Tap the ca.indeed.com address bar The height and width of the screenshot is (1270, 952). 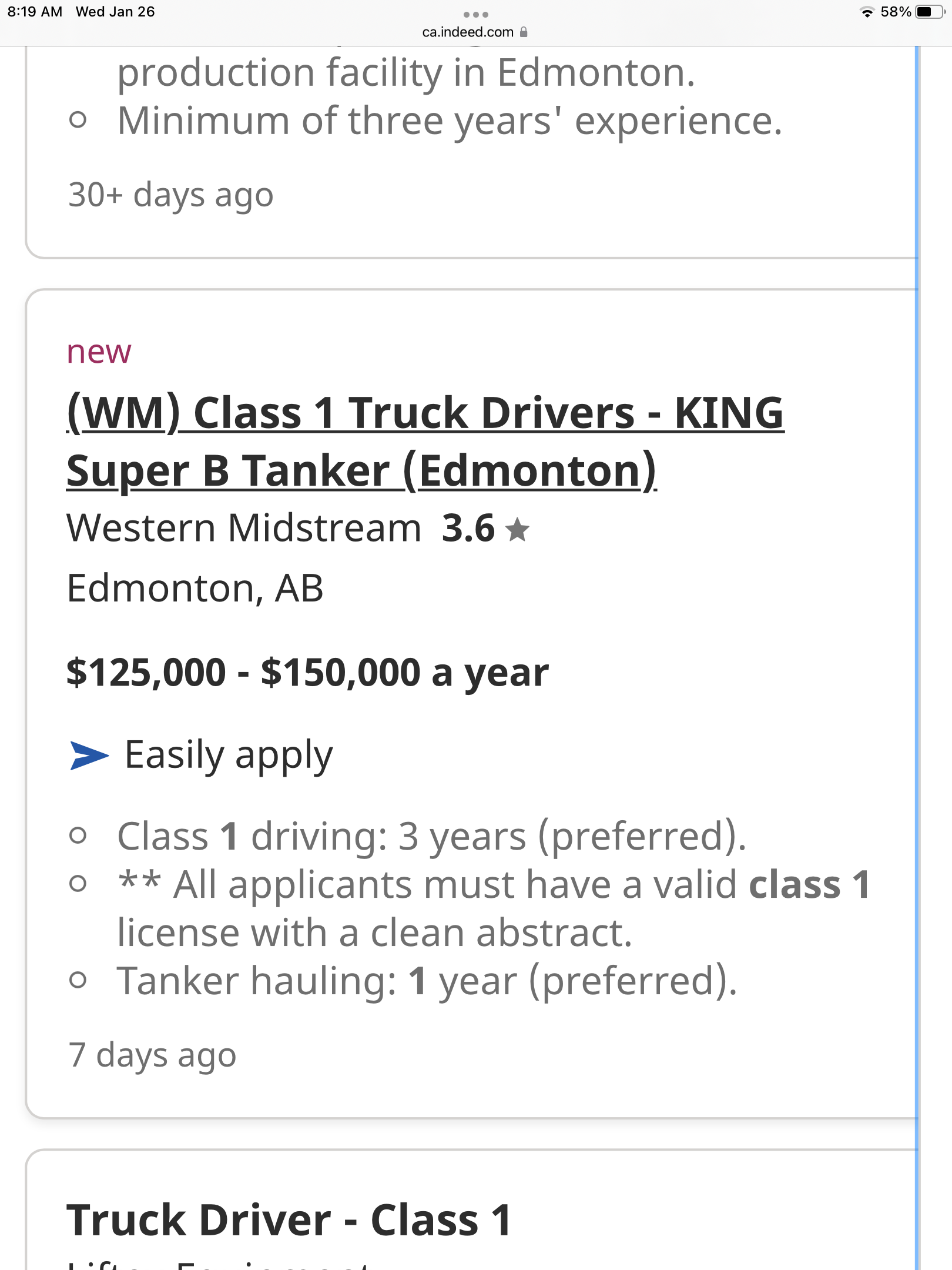468,32
